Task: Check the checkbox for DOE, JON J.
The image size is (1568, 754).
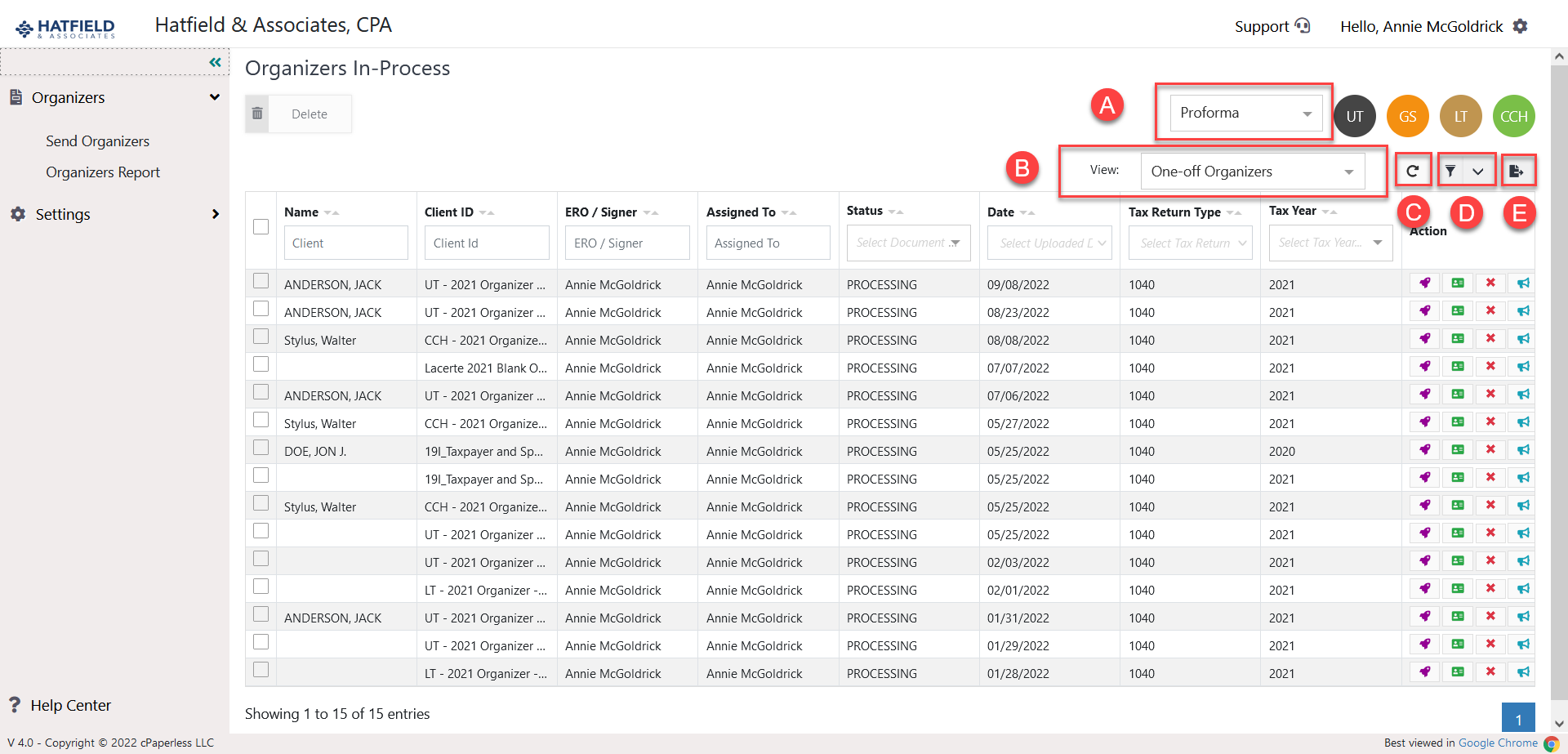Action: point(261,448)
